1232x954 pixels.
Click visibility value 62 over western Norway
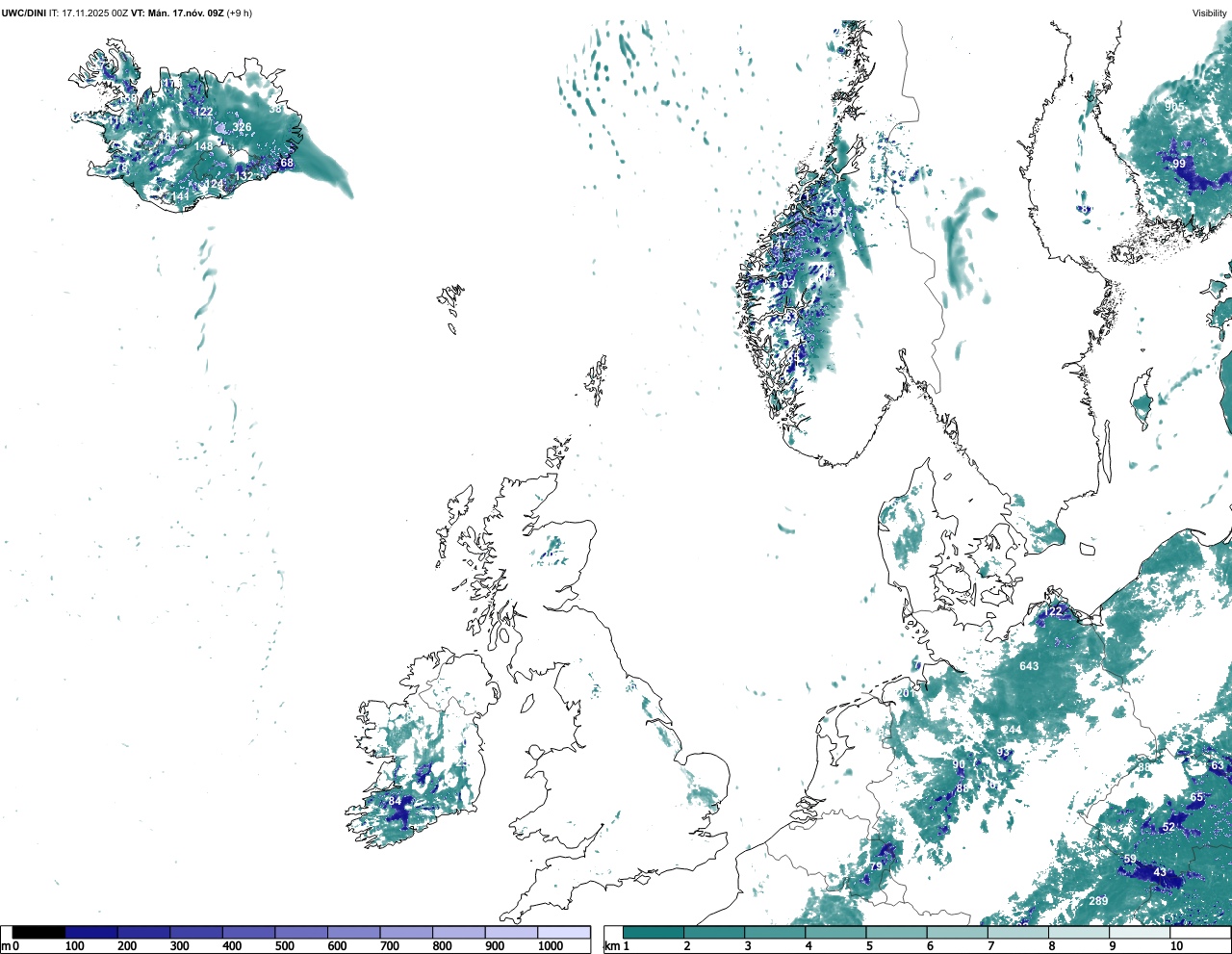pos(788,284)
